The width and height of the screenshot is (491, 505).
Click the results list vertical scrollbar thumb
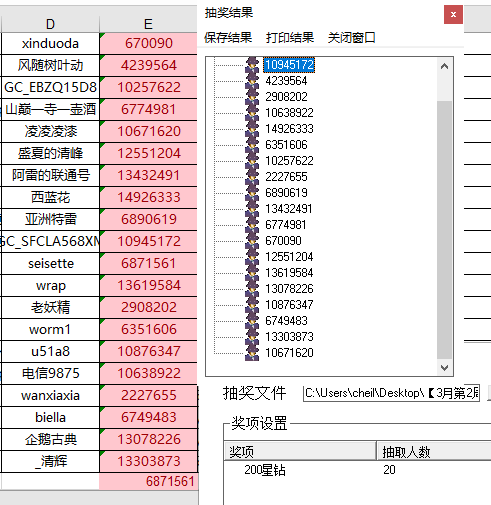[444, 230]
